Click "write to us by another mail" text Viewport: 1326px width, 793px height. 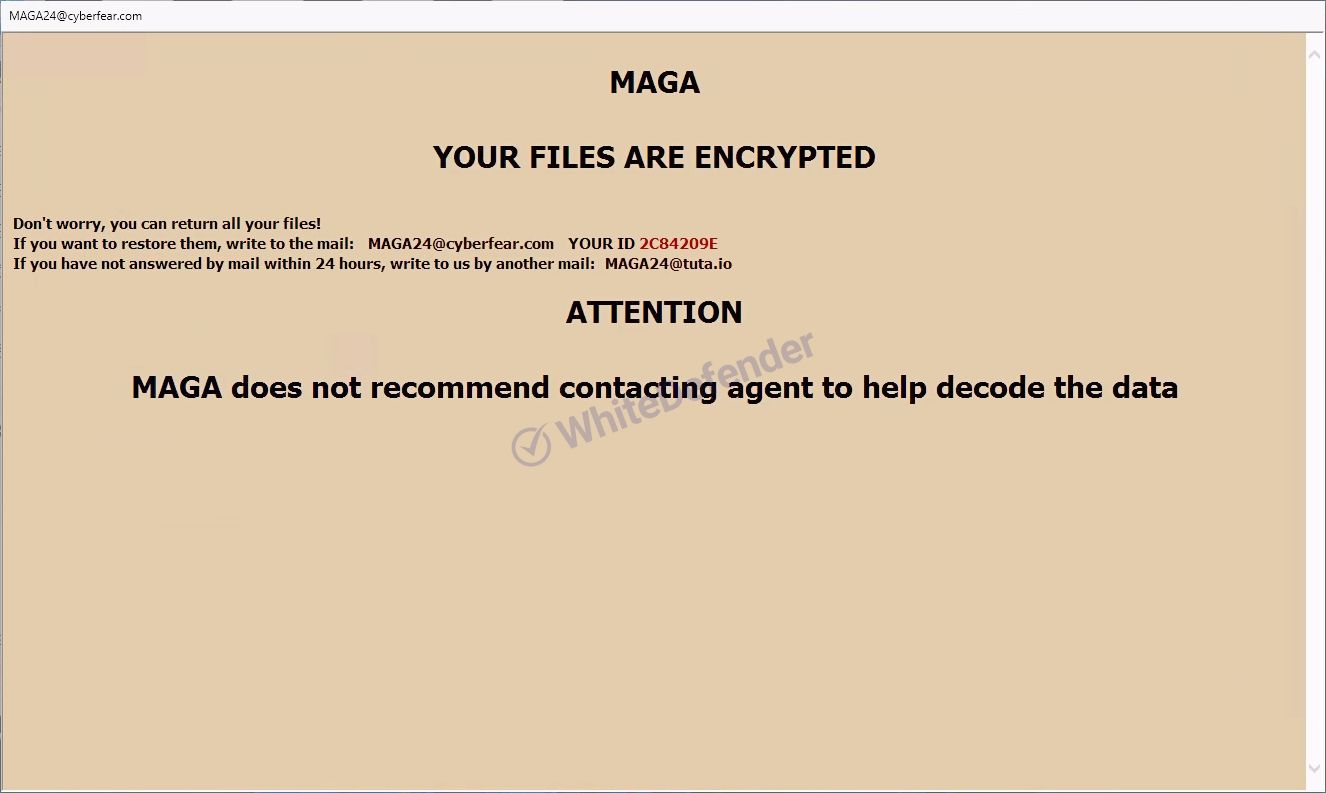point(494,264)
